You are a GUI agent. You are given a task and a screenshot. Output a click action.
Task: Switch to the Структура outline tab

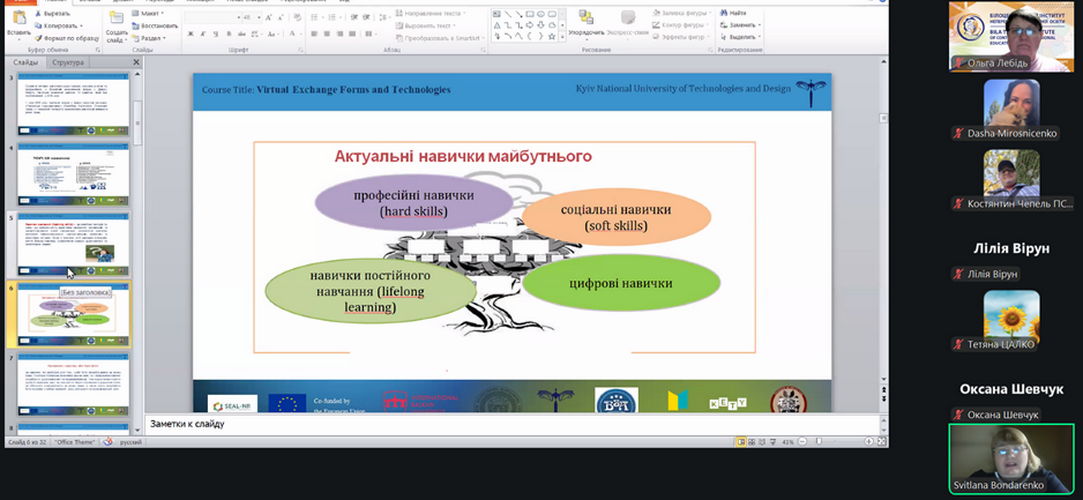tap(68, 62)
